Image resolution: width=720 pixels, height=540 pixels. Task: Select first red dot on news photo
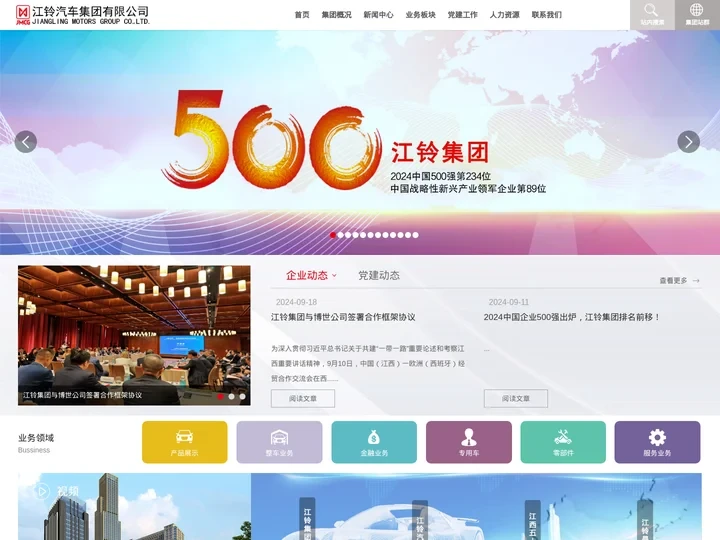coord(220,396)
